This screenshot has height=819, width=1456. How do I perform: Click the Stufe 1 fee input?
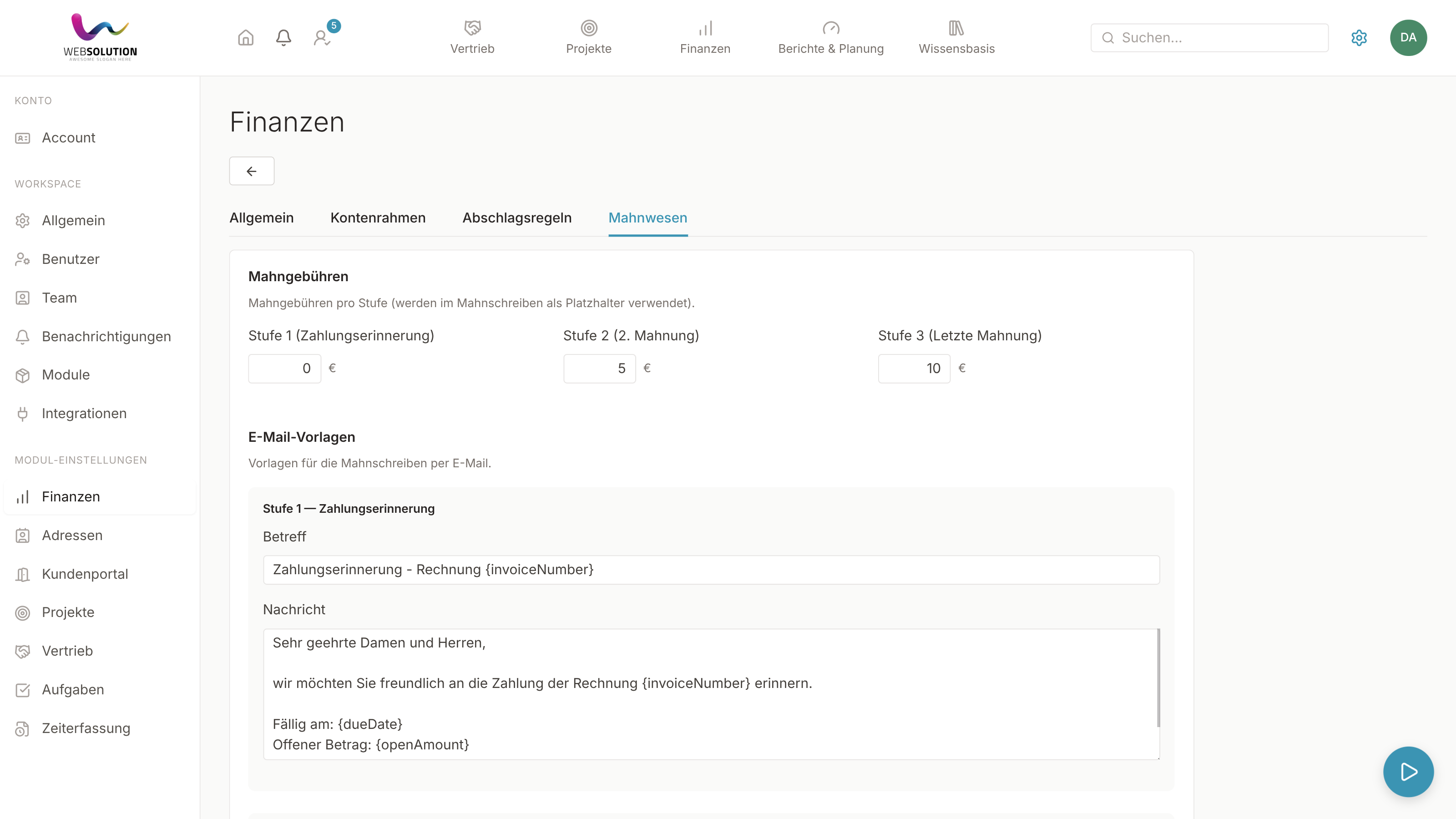[x=284, y=369]
